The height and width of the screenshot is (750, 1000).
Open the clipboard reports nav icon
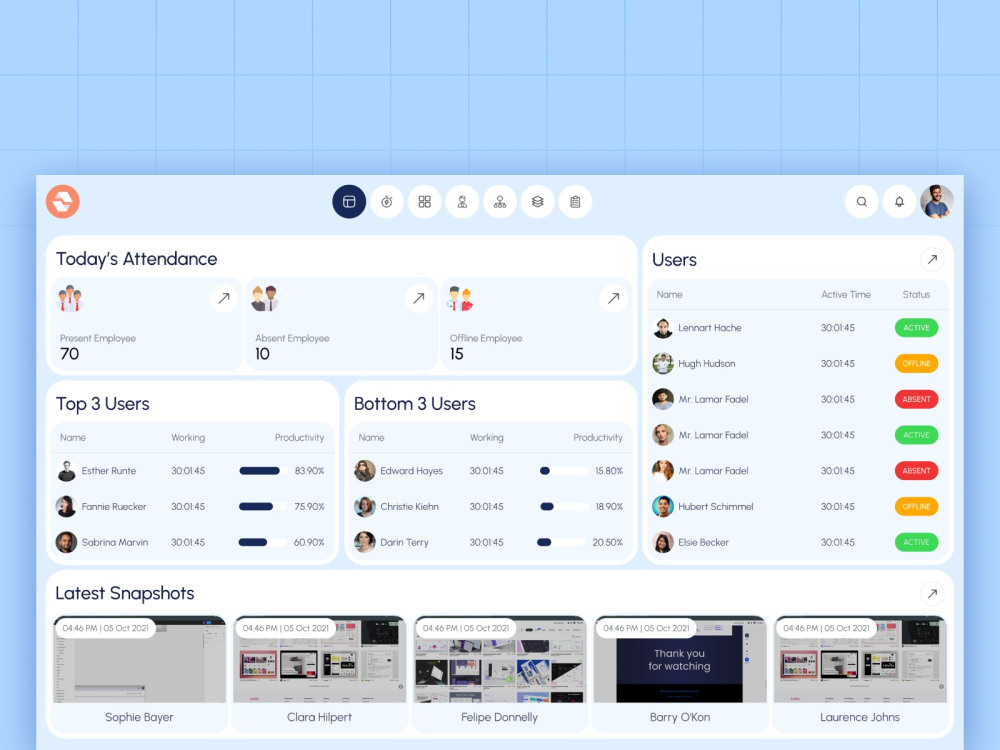click(575, 202)
